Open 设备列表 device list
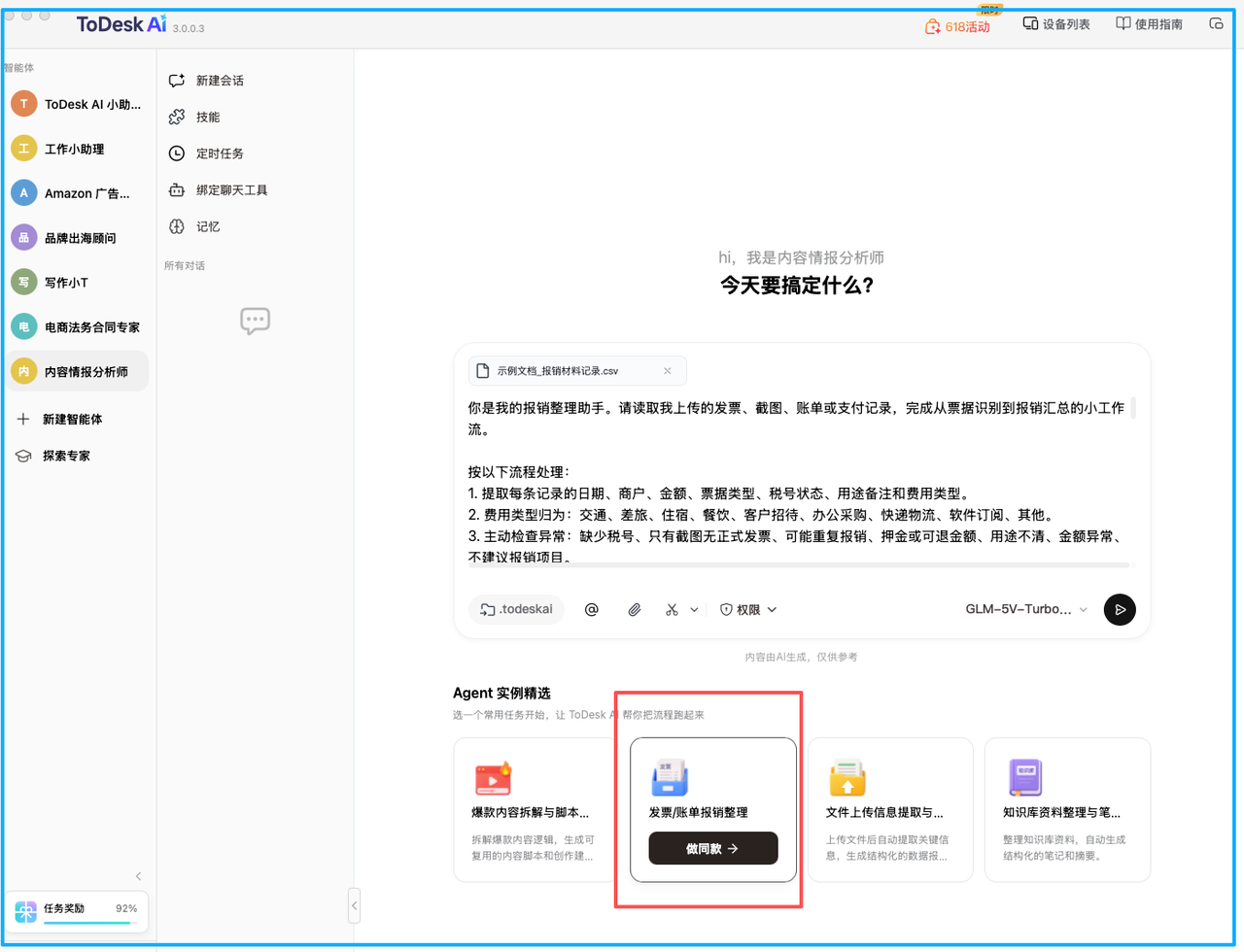This screenshot has width=1244, height=952. click(x=1056, y=24)
